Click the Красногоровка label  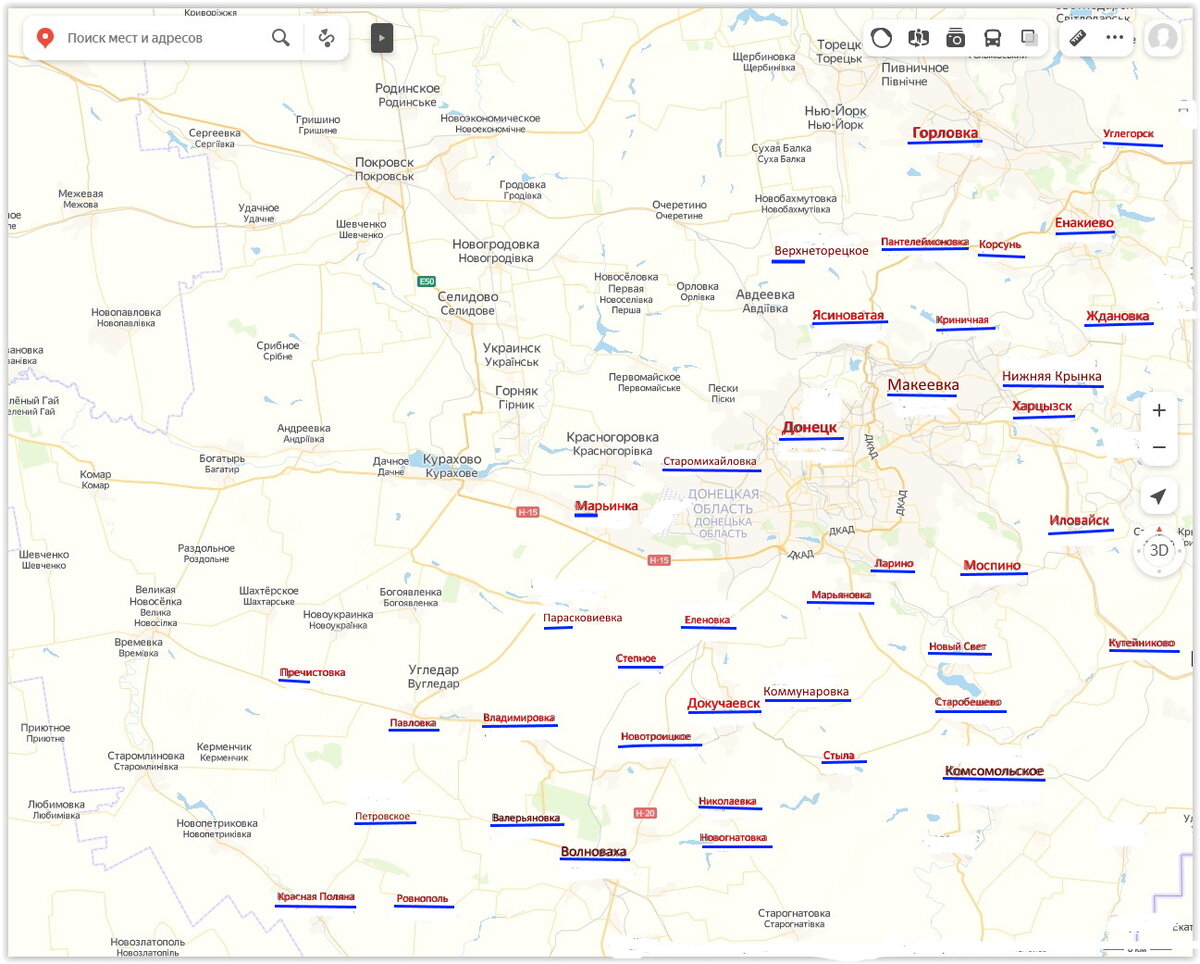612,437
